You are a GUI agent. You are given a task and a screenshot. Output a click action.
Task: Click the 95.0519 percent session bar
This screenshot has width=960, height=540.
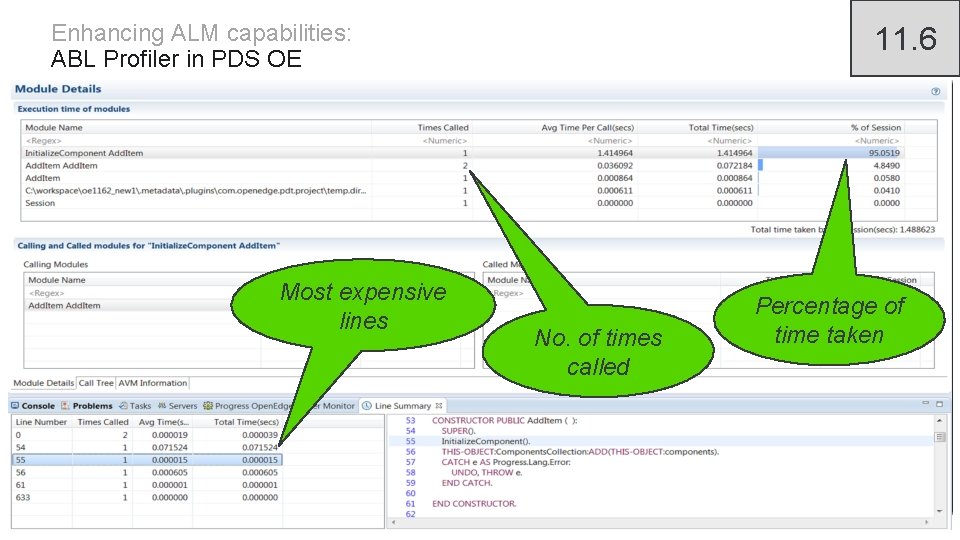tap(830, 153)
